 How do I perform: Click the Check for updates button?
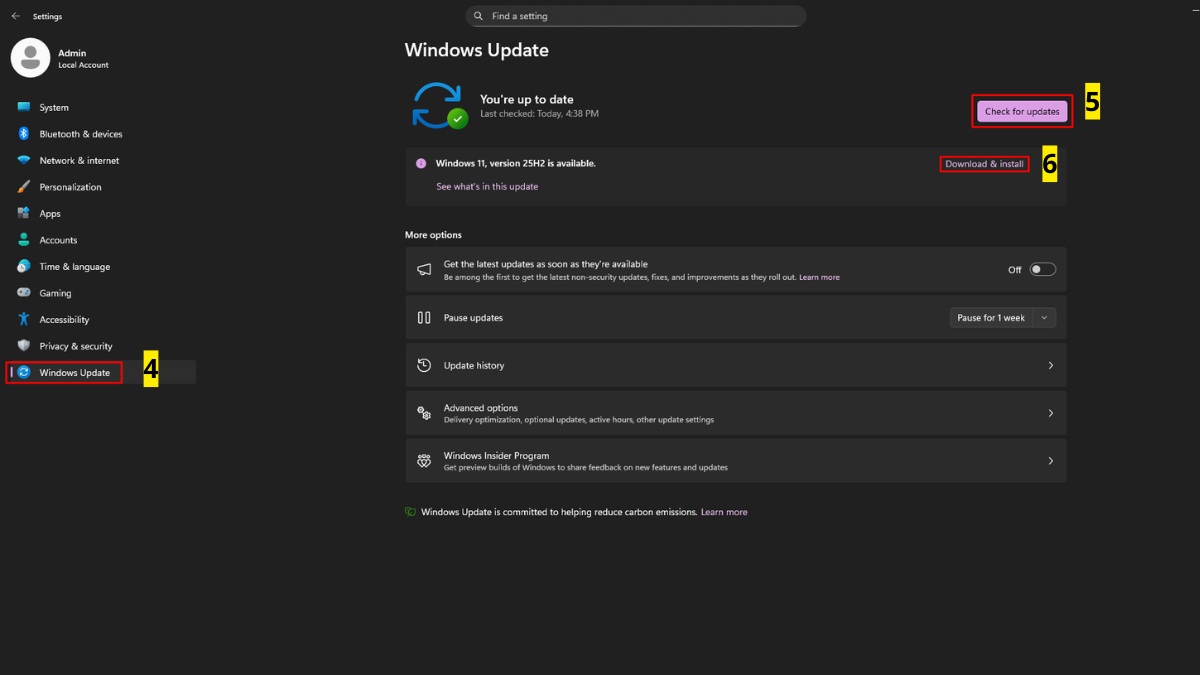coord(1022,110)
